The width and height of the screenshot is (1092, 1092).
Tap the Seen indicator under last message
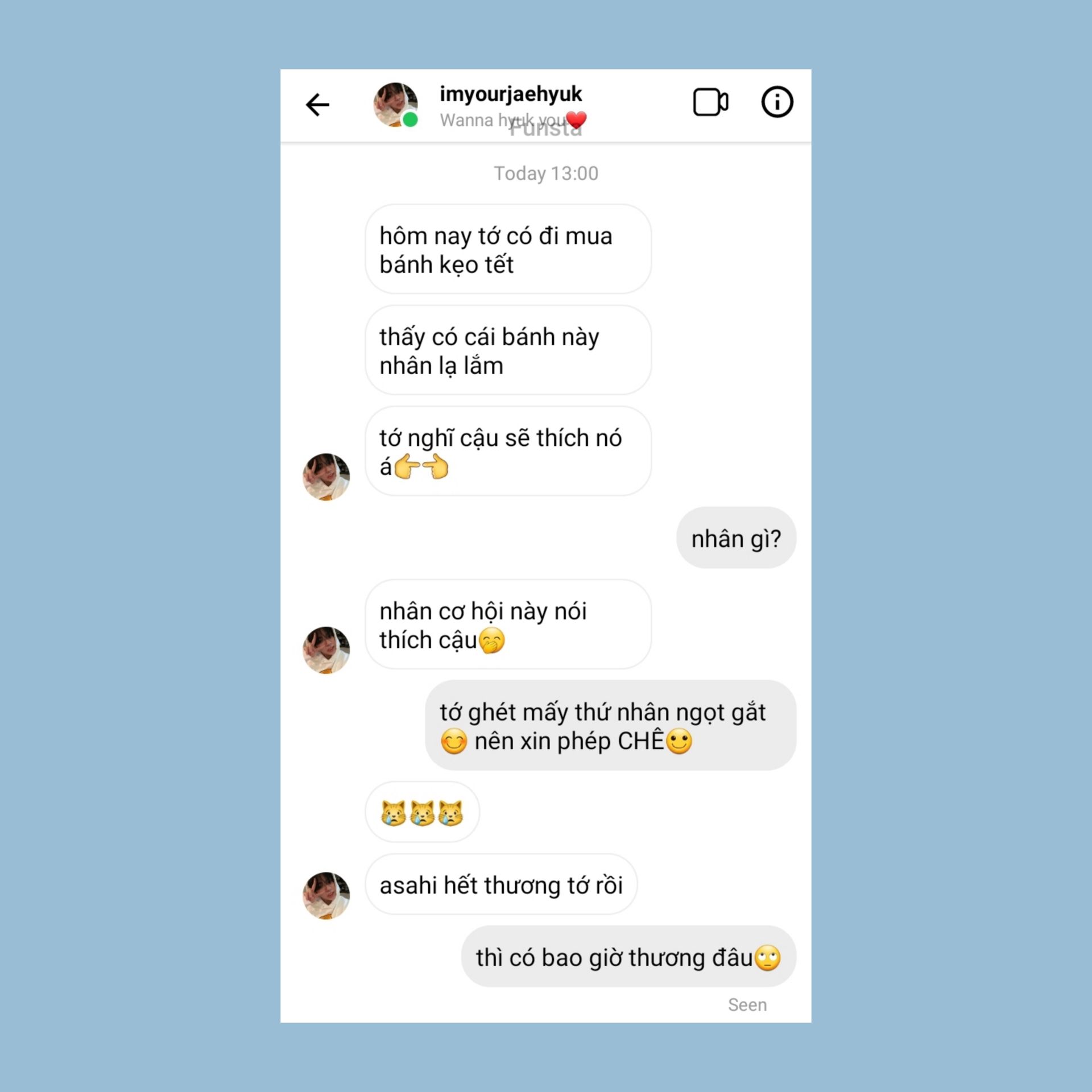747,1005
